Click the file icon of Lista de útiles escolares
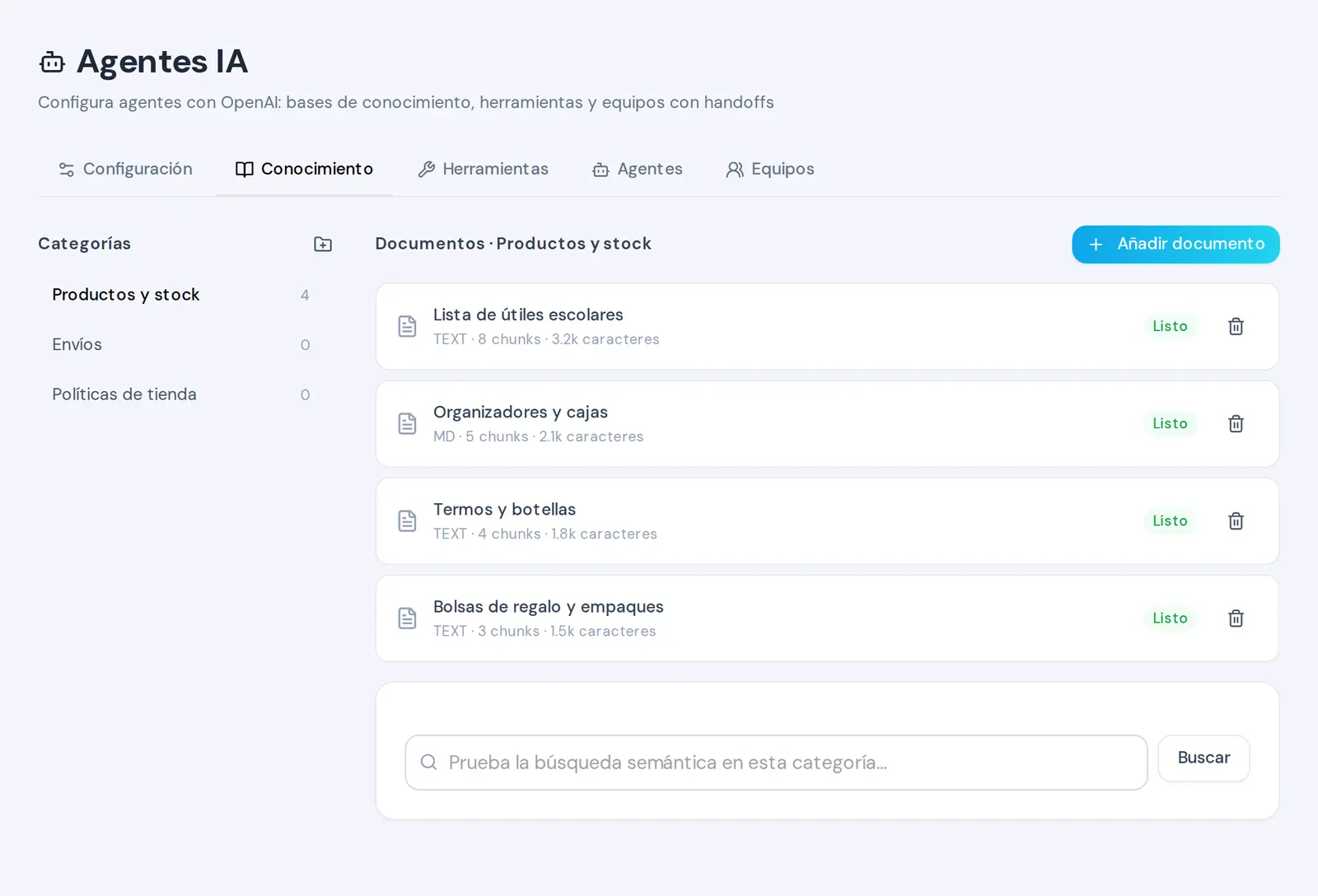The width and height of the screenshot is (1318, 896). point(407,326)
